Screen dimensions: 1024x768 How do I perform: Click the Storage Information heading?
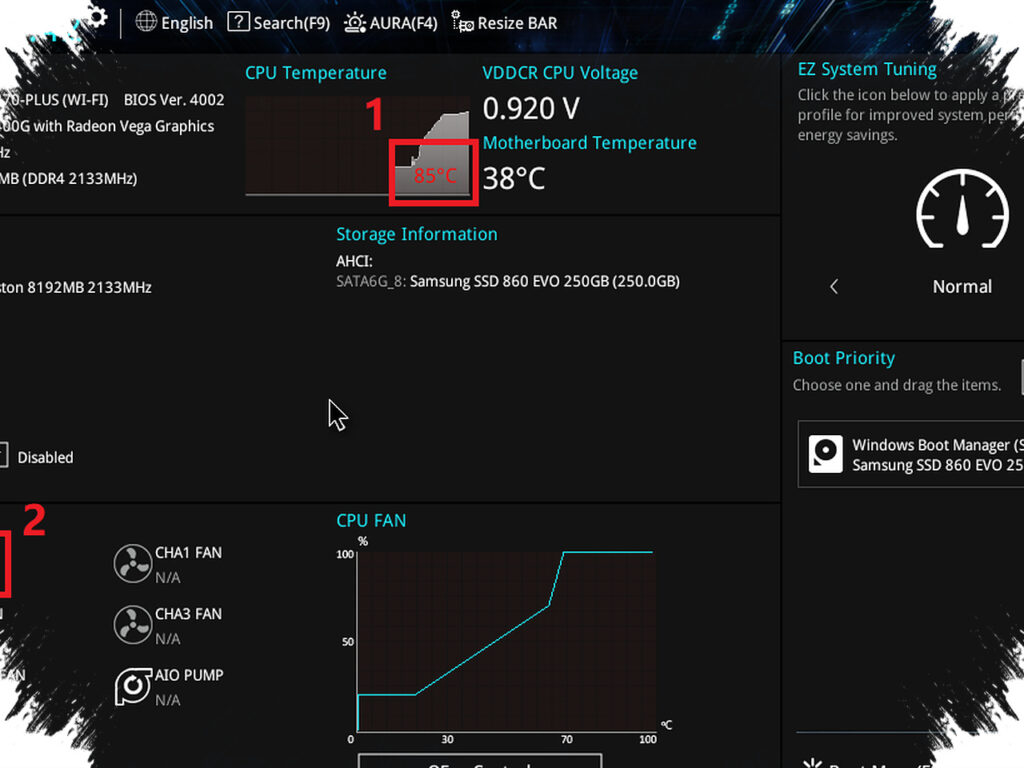point(417,234)
